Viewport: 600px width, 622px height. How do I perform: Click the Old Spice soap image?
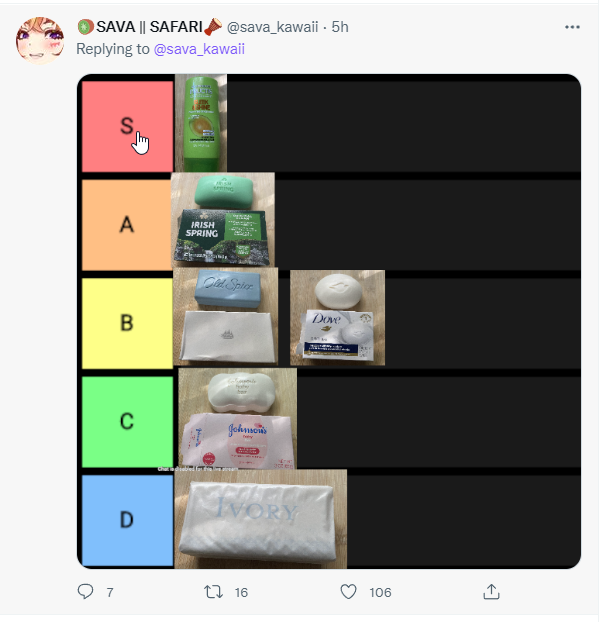point(226,316)
